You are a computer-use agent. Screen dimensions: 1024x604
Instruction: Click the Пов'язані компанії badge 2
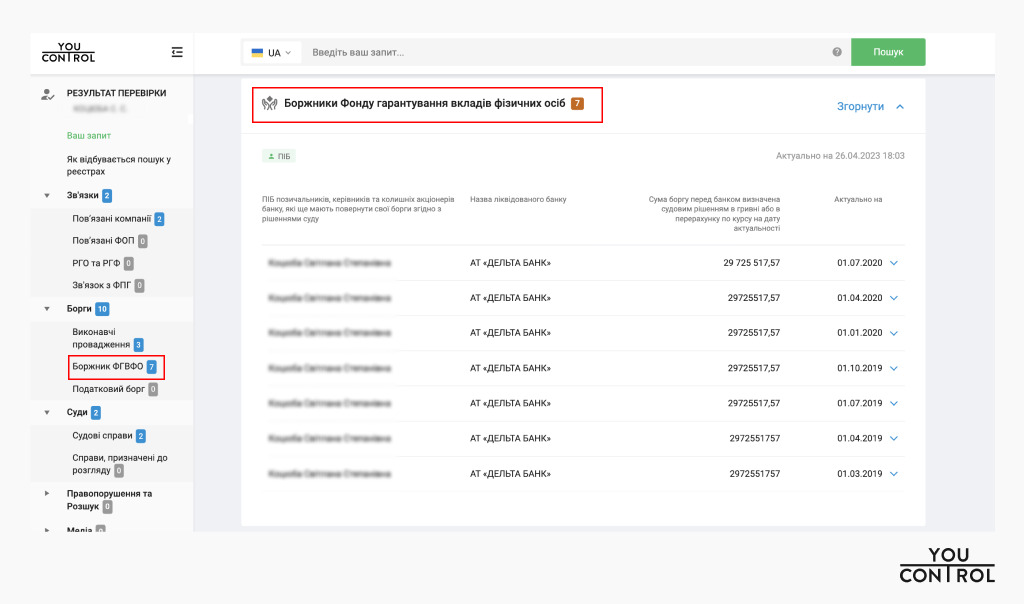pyautogui.click(x=159, y=219)
